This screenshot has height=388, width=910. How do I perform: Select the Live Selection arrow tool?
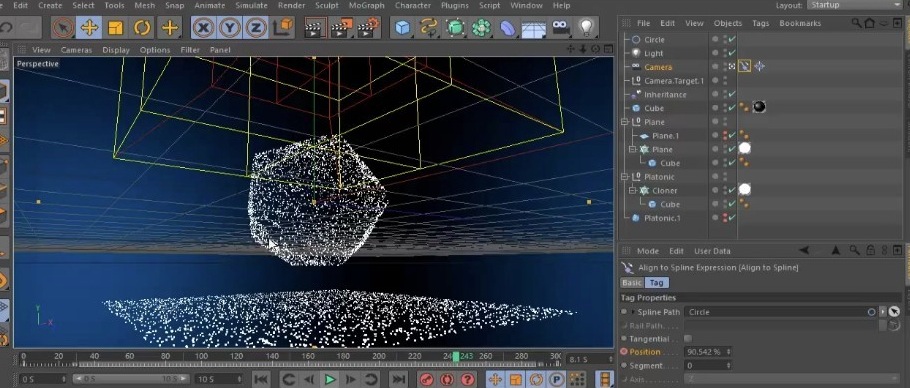pyautogui.click(x=63, y=27)
